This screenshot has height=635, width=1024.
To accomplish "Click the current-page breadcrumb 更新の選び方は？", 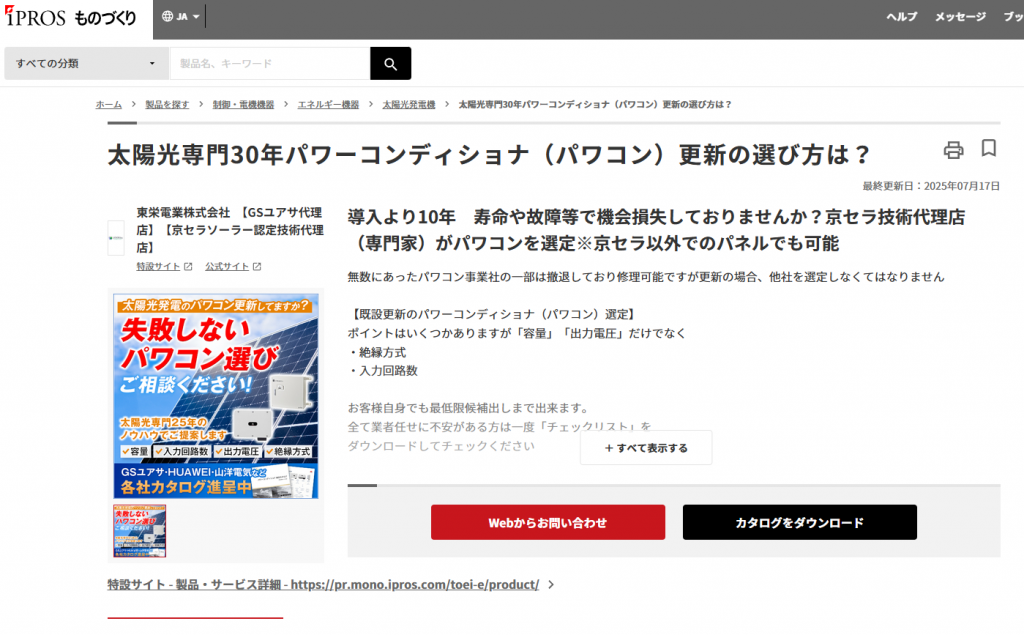I will [x=595, y=105].
